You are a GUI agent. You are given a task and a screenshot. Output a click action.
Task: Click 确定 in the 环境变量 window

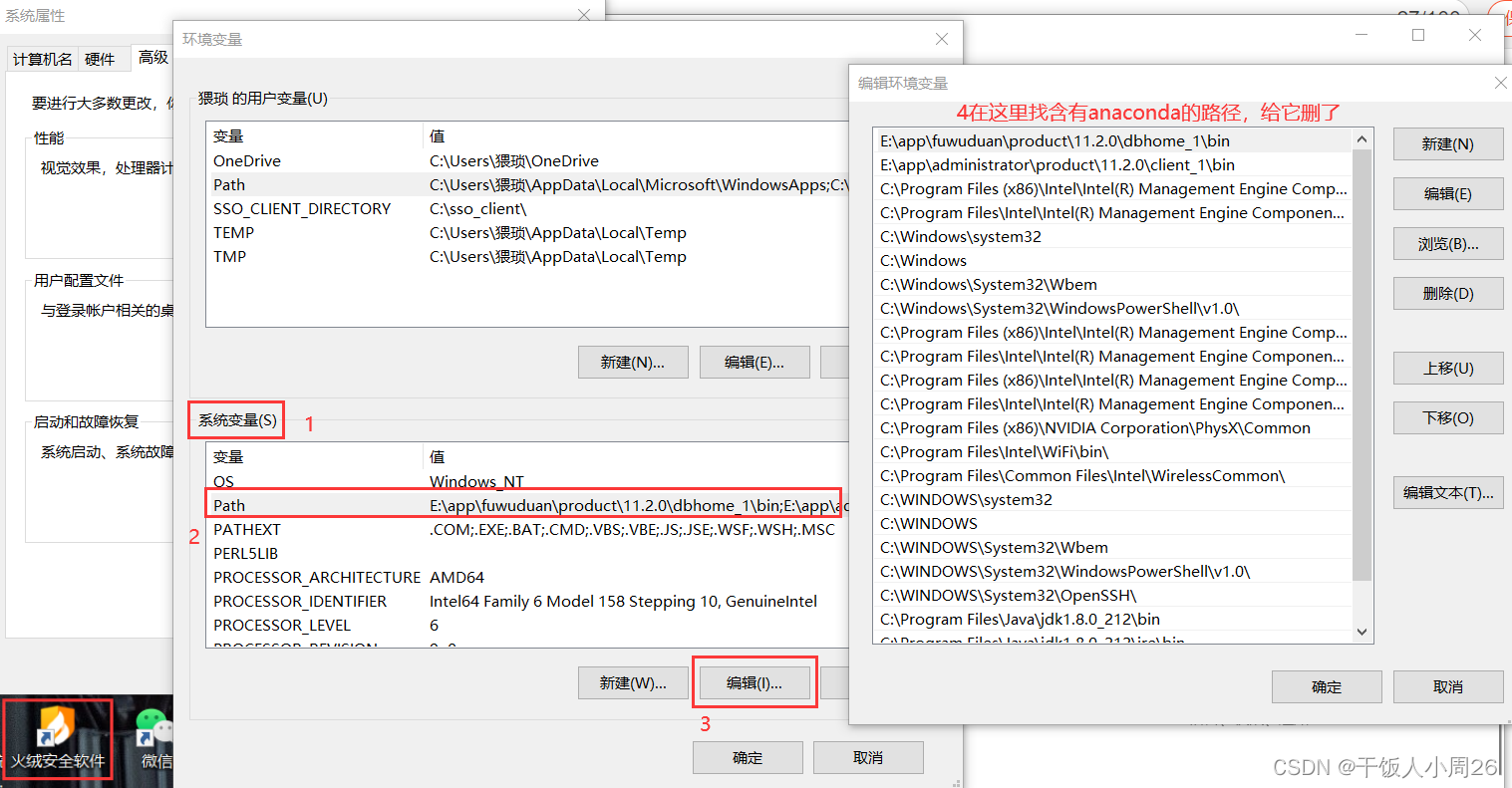pyautogui.click(x=748, y=758)
